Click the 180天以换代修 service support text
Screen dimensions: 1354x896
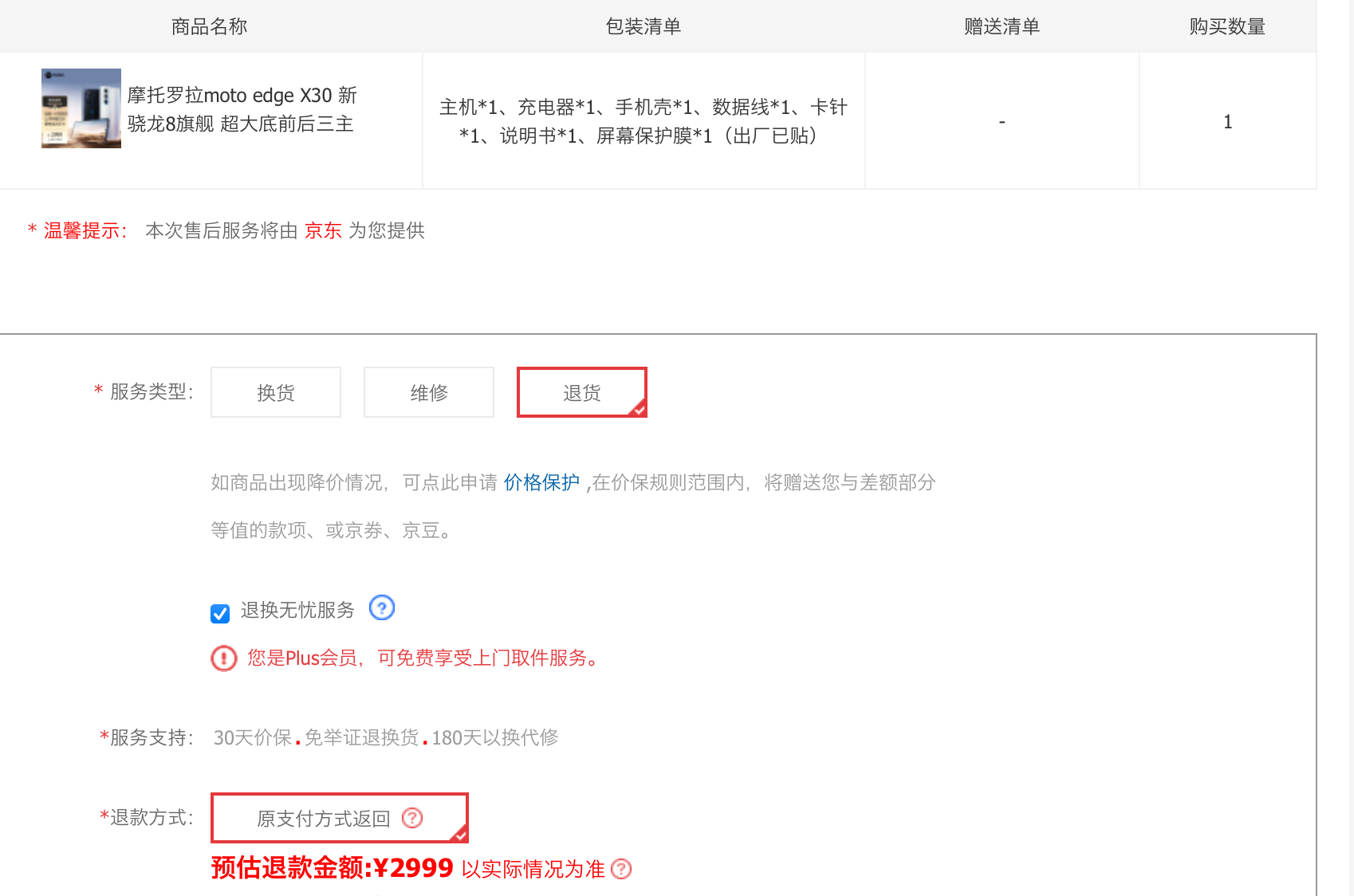[495, 737]
